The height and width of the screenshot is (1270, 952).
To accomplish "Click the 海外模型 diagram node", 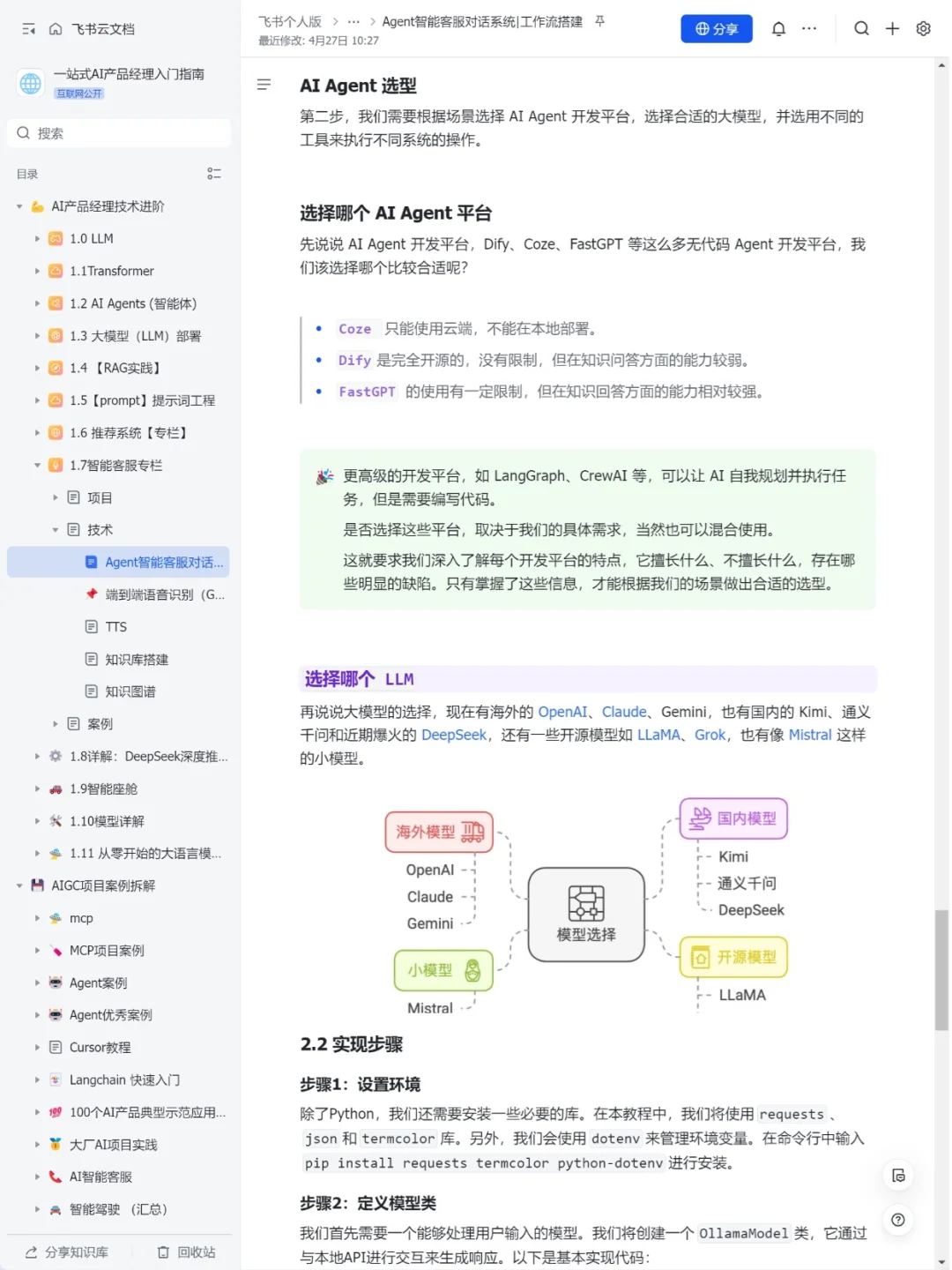I will (439, 832).
